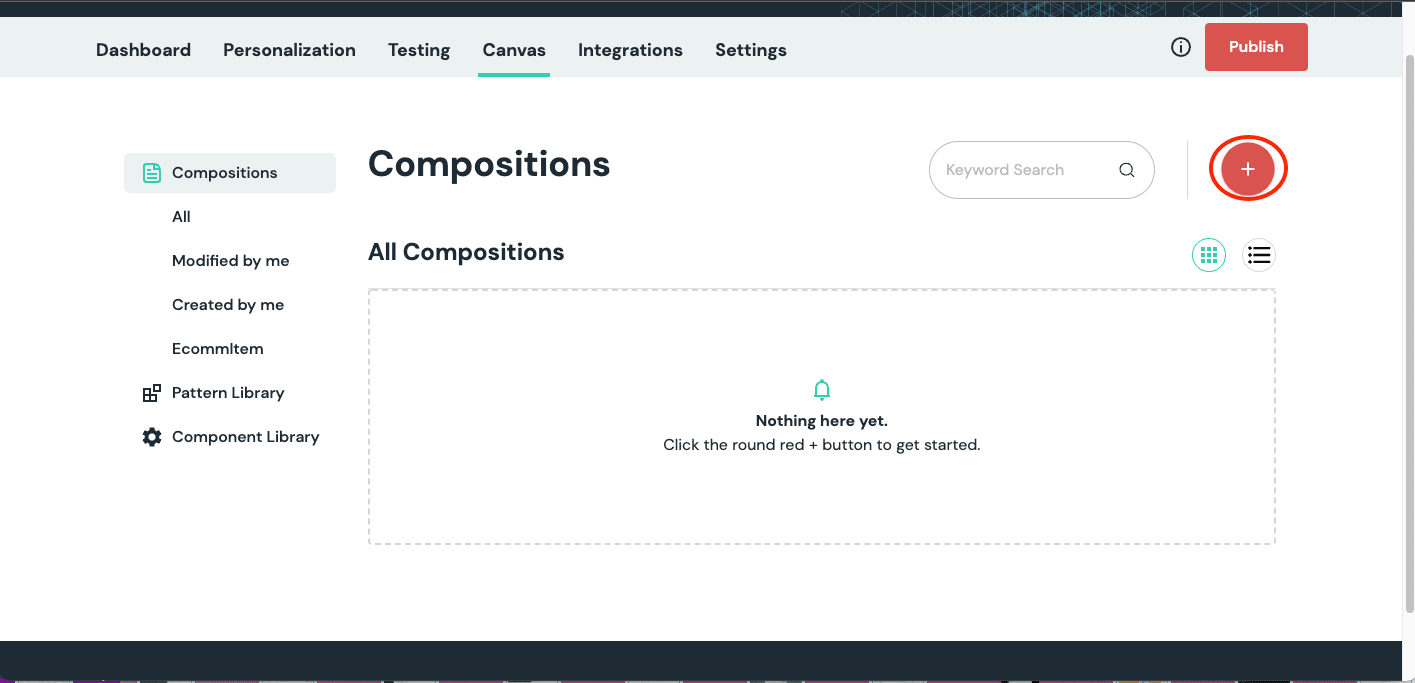Select the EcommItem filter
This screenshot has height=683, width=1415.
218,349
